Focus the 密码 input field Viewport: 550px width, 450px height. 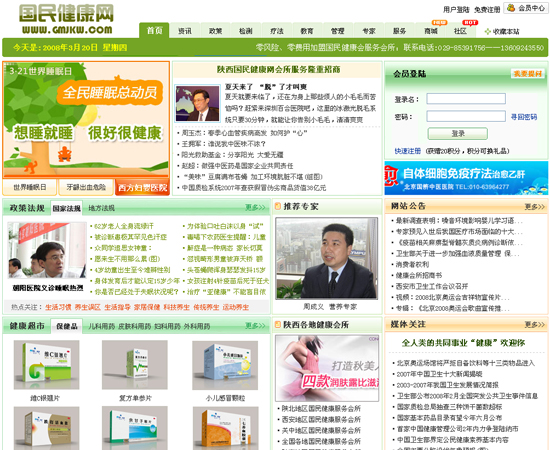[466, 116]
